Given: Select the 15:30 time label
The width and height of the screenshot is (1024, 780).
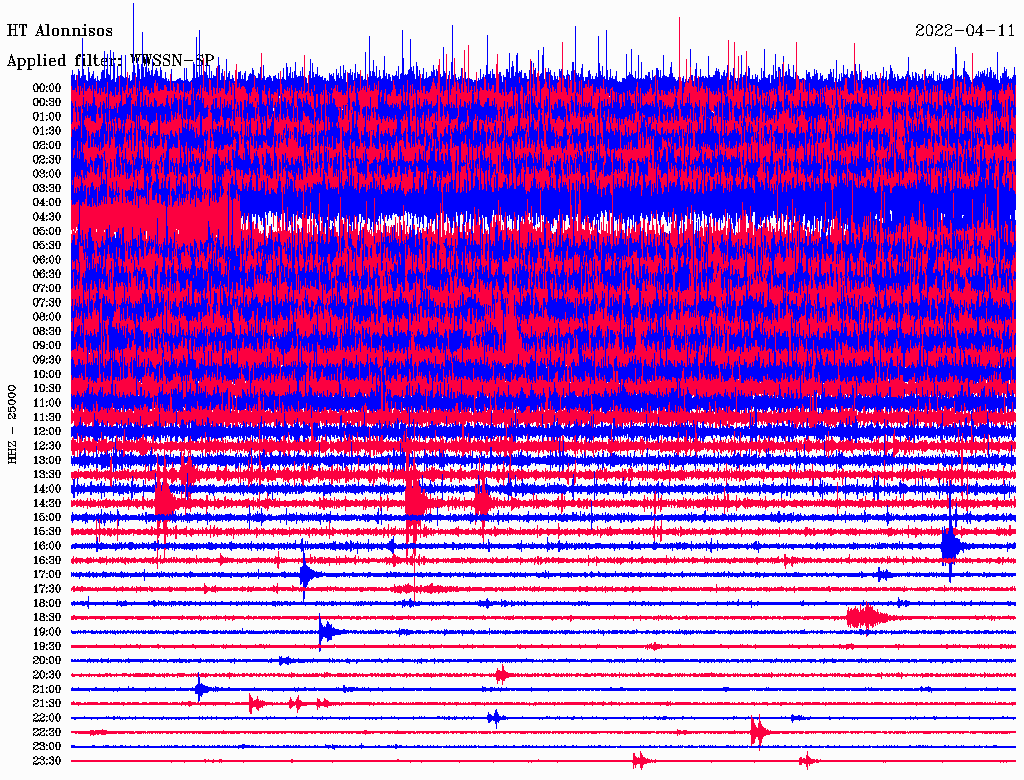Looking at the screenshot, I should point(47,532).
